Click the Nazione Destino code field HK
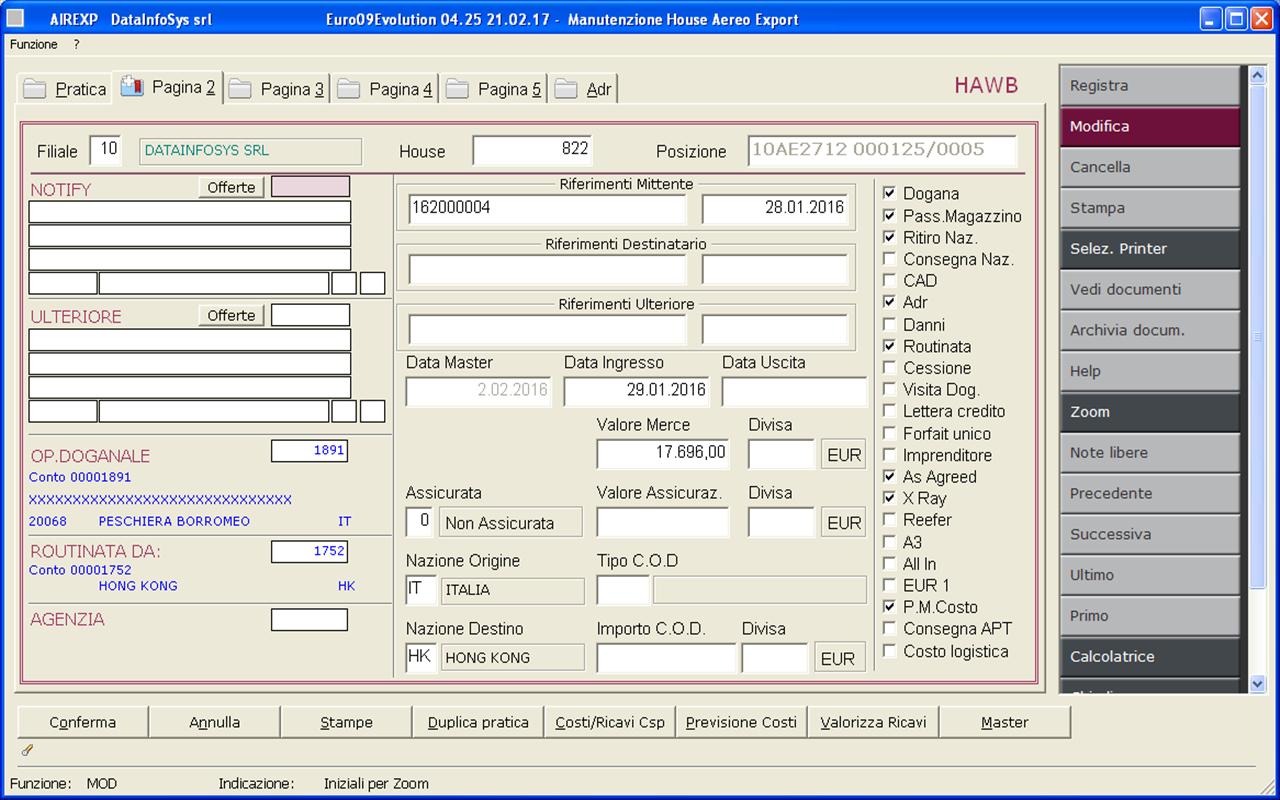Screen dimensions: 1280x800 tap(421, 658)
